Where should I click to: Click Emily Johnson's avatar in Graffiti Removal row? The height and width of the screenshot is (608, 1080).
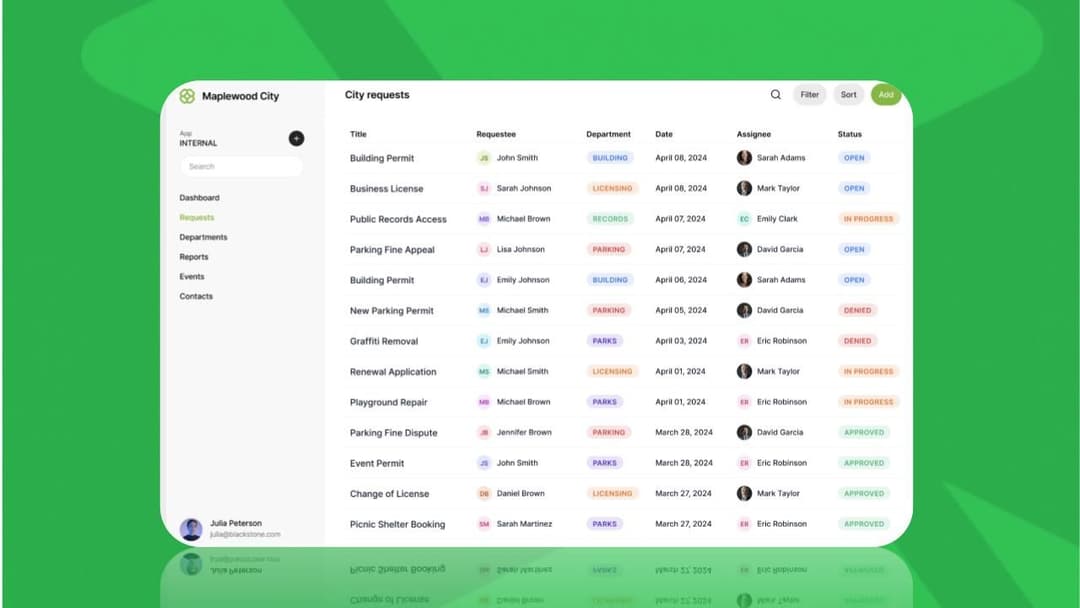(x=484, y=341)
